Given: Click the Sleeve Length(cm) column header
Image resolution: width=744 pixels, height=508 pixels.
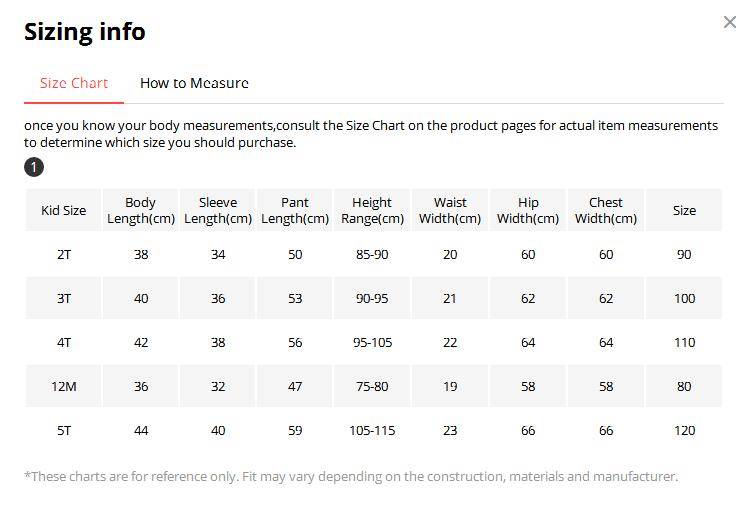Looking at the screenshot, I should point(218,211).
